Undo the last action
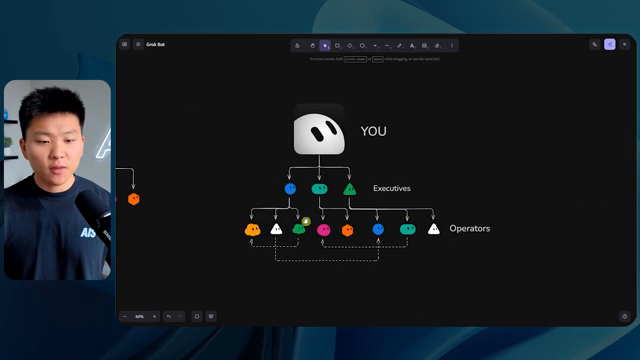This screenshot has height=360, width=640. pyautogui.click(x=169, y=316)
